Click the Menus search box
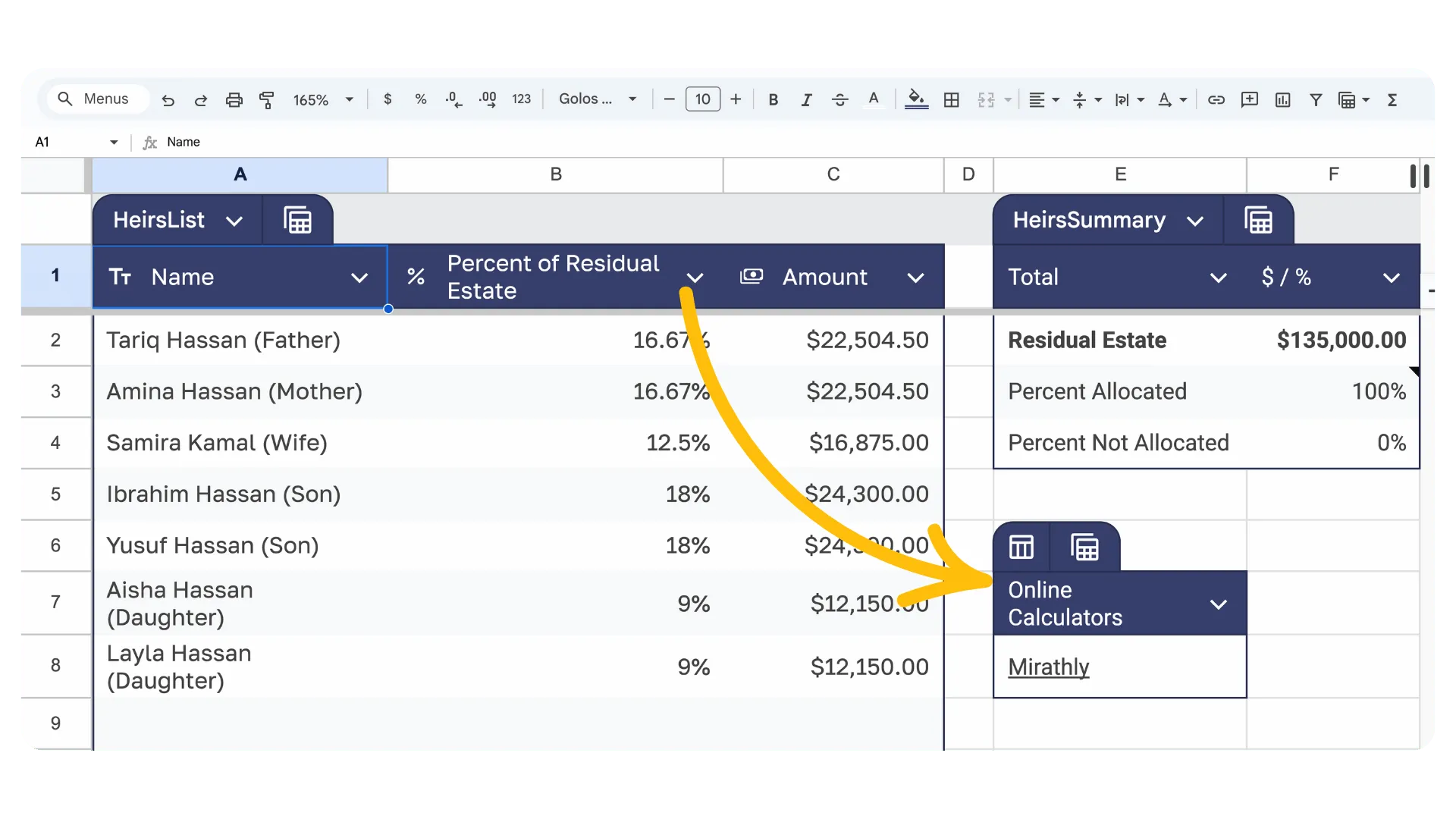 [x=99, y=99]
